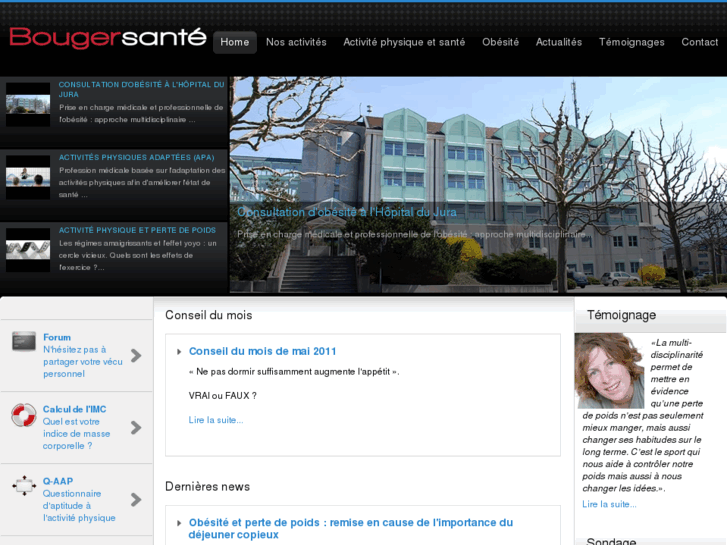This screenshot has height=545, width=727.
Task: Open the Home menu item
Action: (x=235, y=42)
